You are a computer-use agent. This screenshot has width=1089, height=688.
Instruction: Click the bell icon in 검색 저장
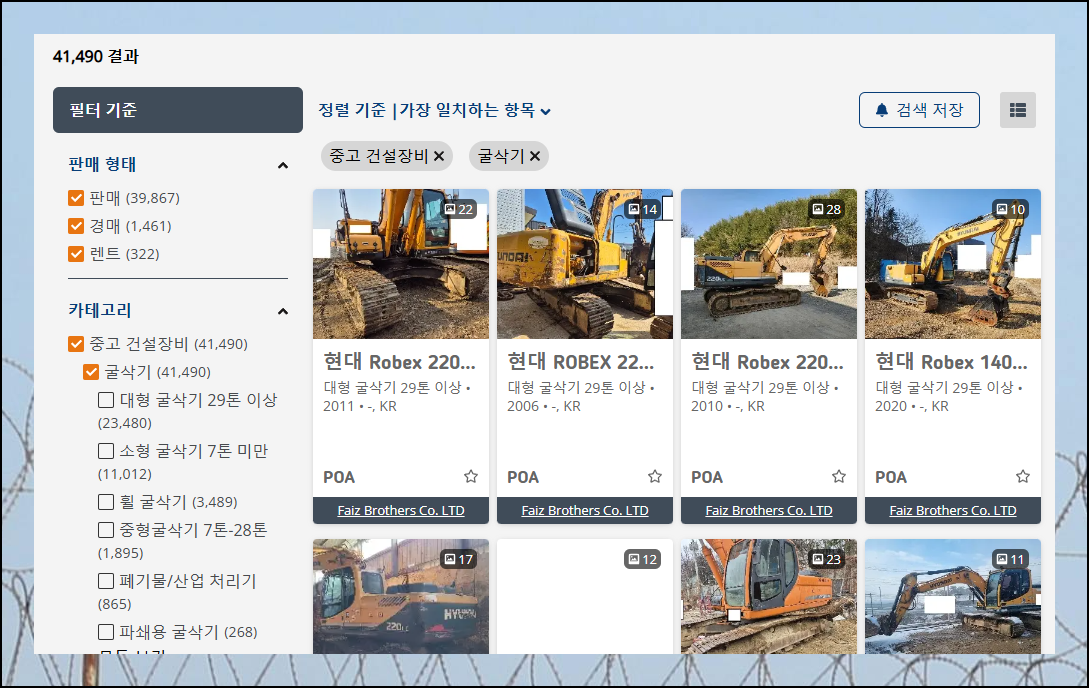pyautogui.click(x=881, y=110)
